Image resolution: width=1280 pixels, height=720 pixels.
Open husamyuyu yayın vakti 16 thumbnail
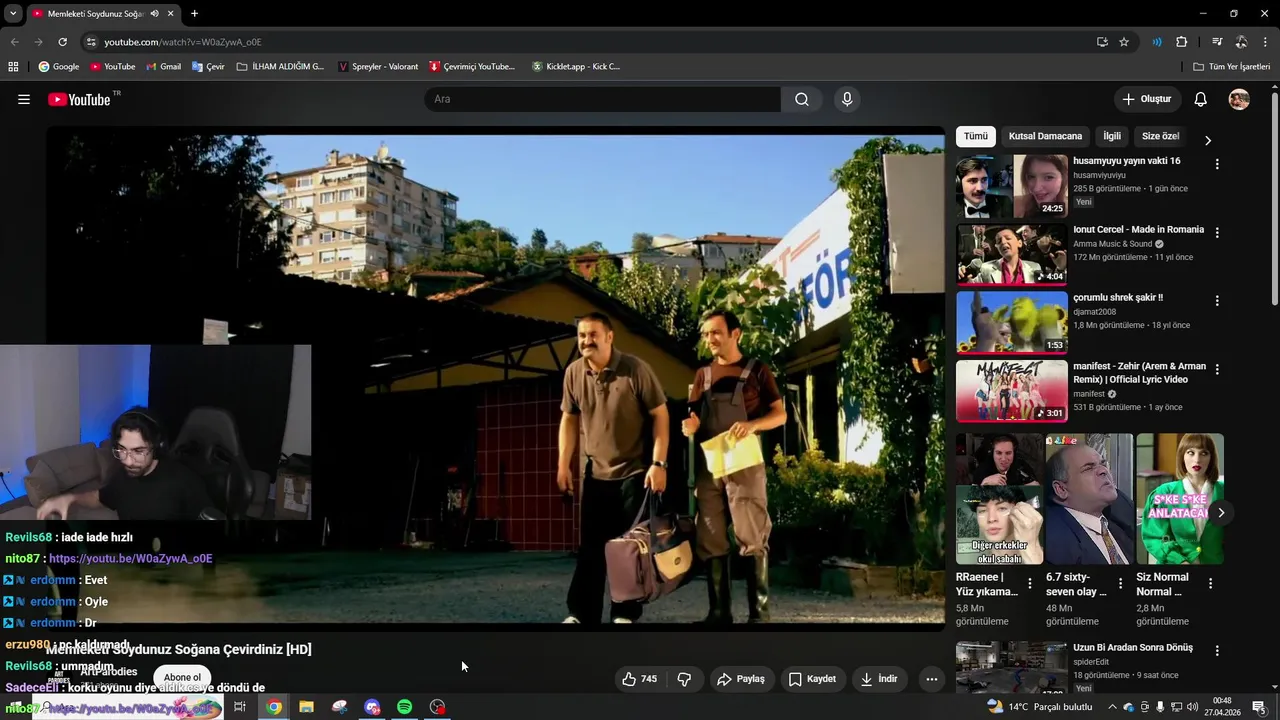pos(1011,186)
